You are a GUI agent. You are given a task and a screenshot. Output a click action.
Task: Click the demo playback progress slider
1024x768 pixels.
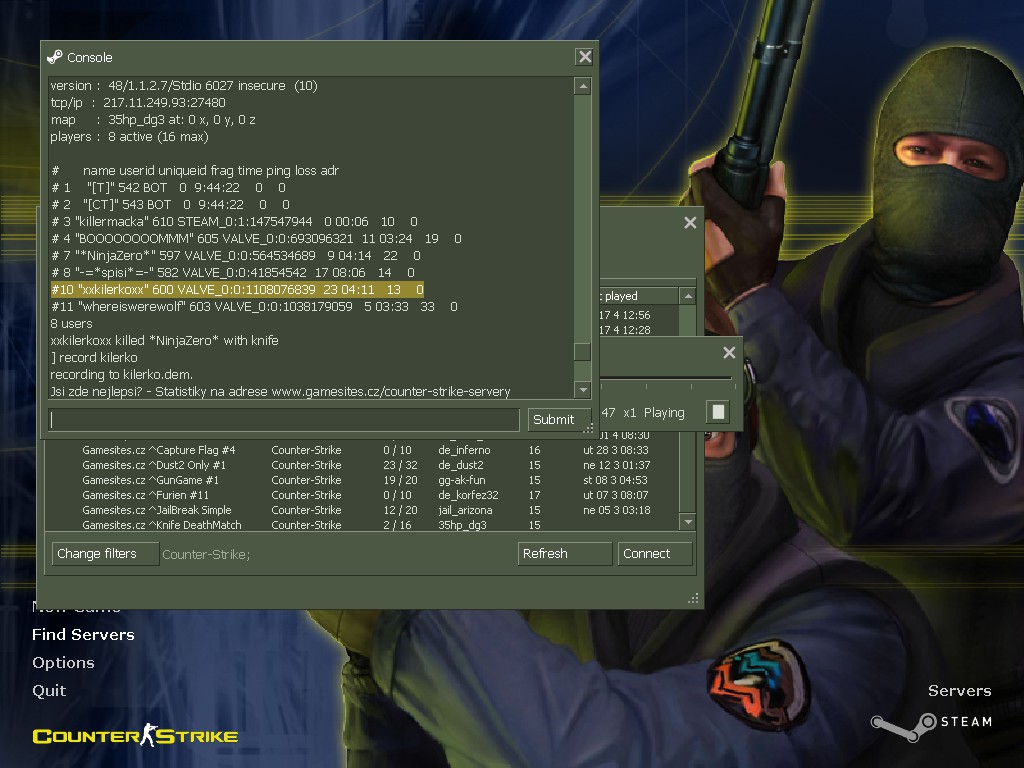tap(666, 378)
